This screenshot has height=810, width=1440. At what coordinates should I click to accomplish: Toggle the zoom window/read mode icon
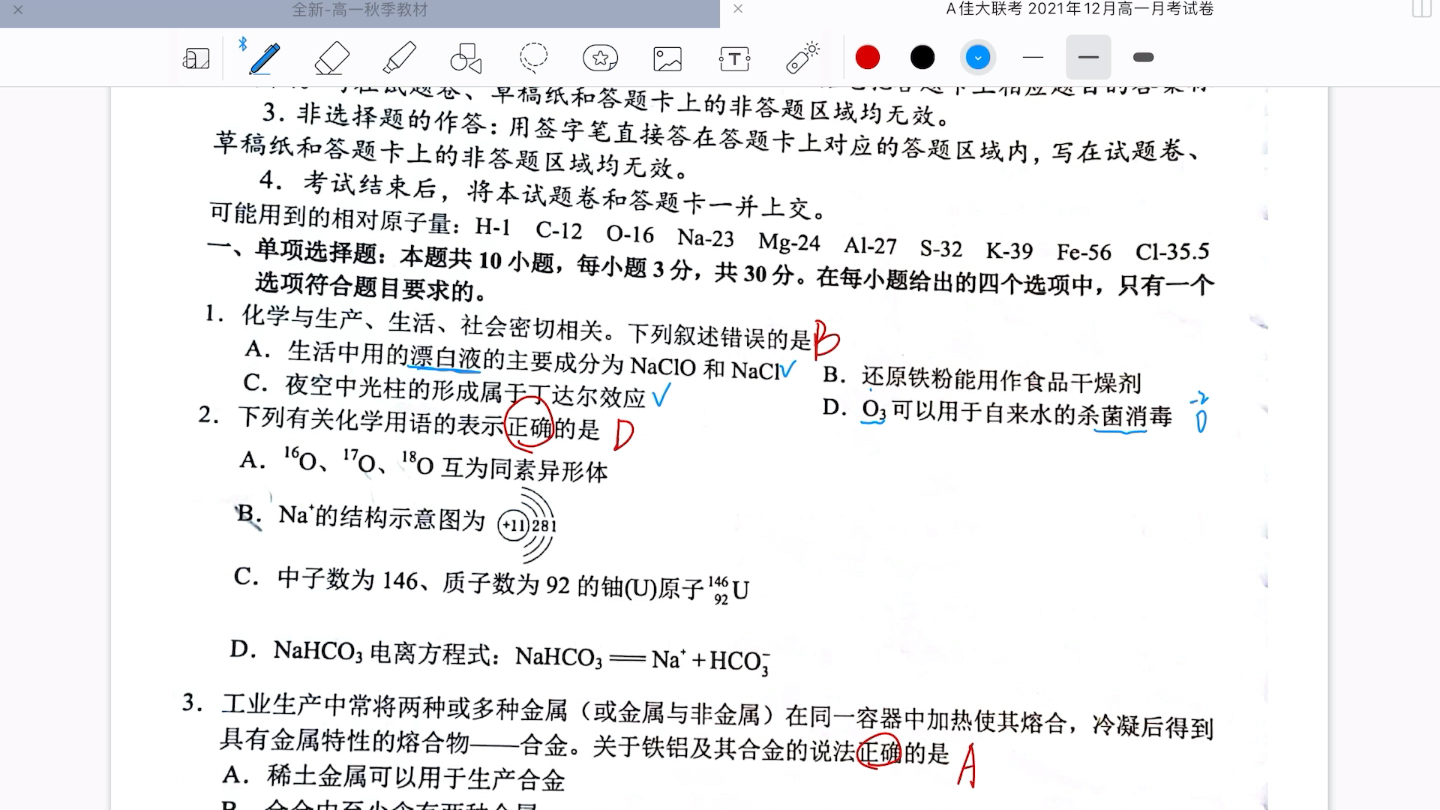pyautogui.click(x=196, y=59)
